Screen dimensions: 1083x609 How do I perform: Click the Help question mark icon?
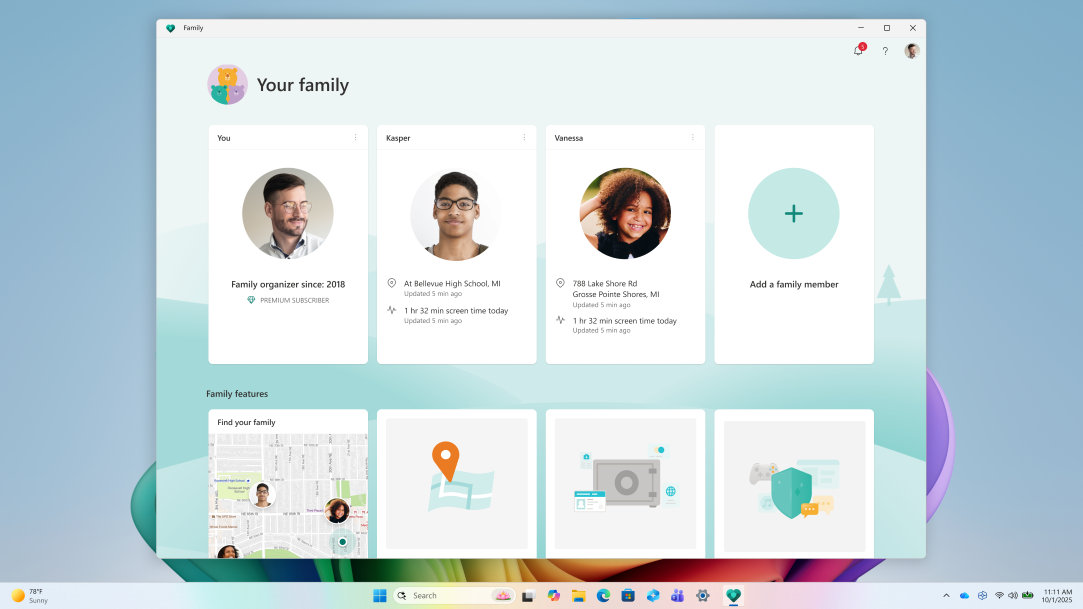point(885,50)
